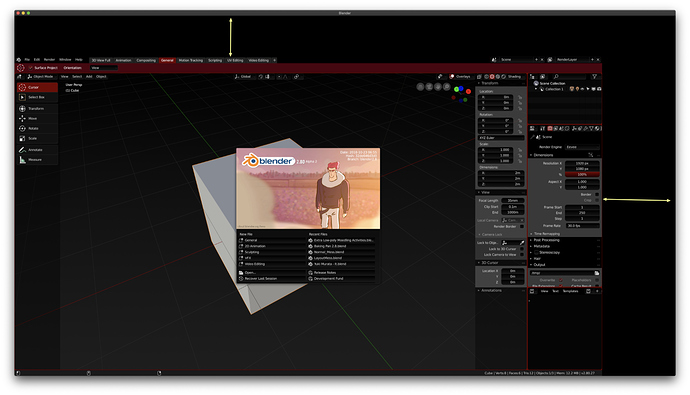Open the Frame Rate dropdown
Screen dimensions: 690x395
pos(582,226)
